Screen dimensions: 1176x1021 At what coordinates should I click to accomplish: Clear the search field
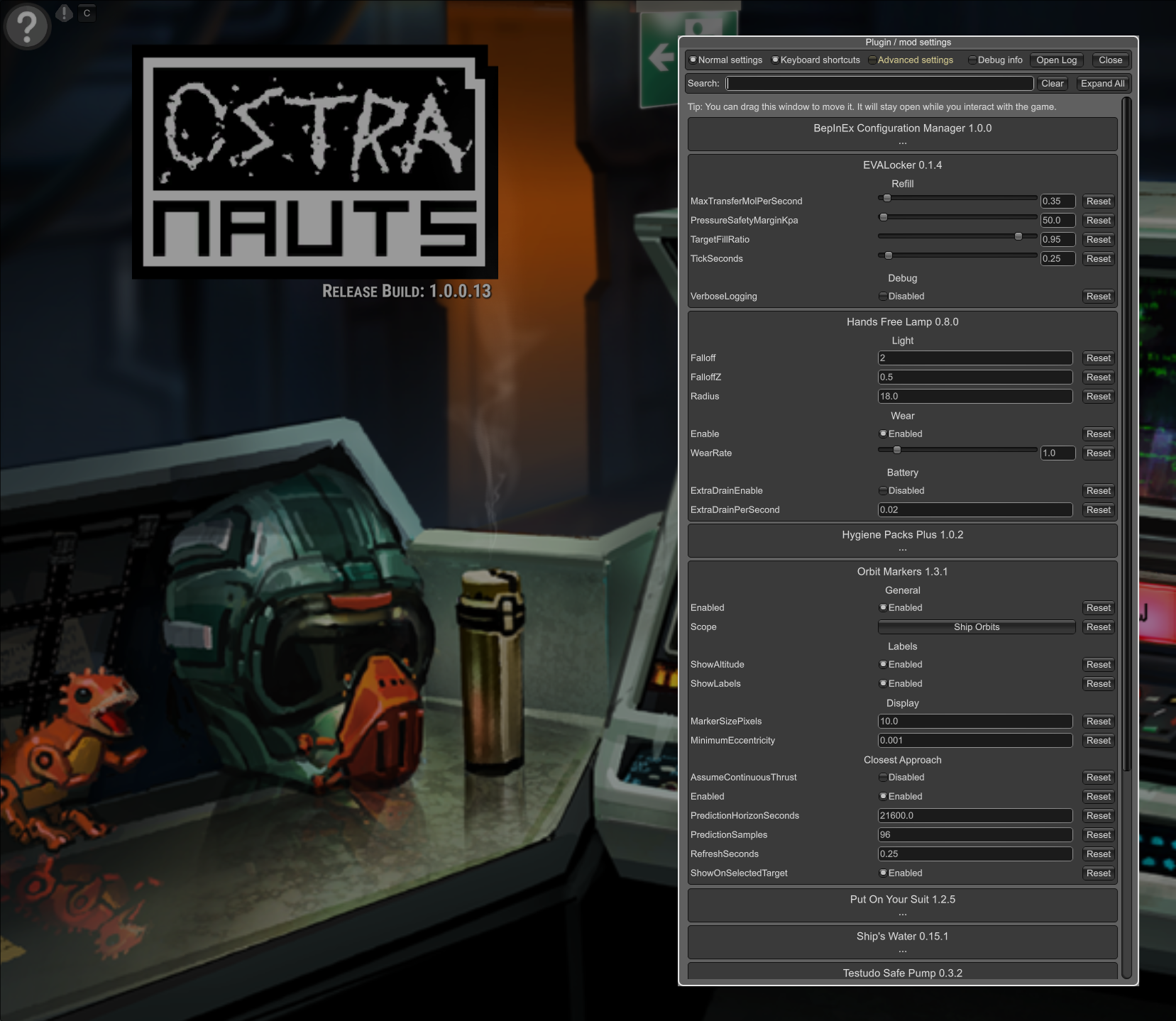pyautogui.click(x=1053, y=84)
